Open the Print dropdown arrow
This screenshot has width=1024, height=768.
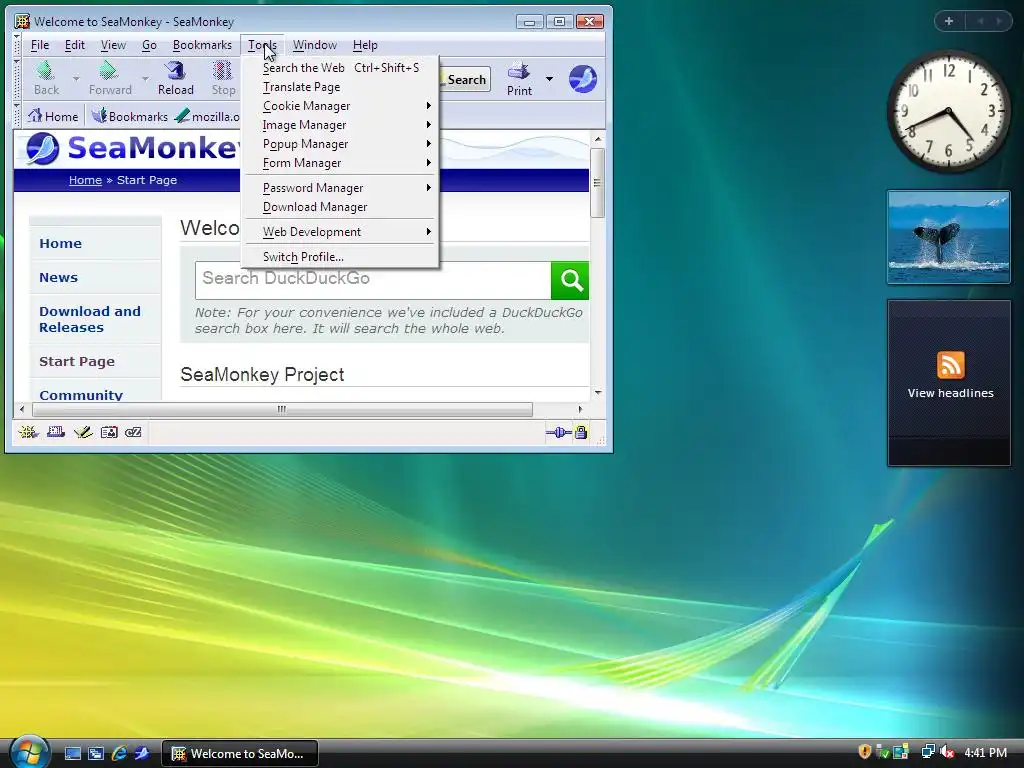[549, 79]
